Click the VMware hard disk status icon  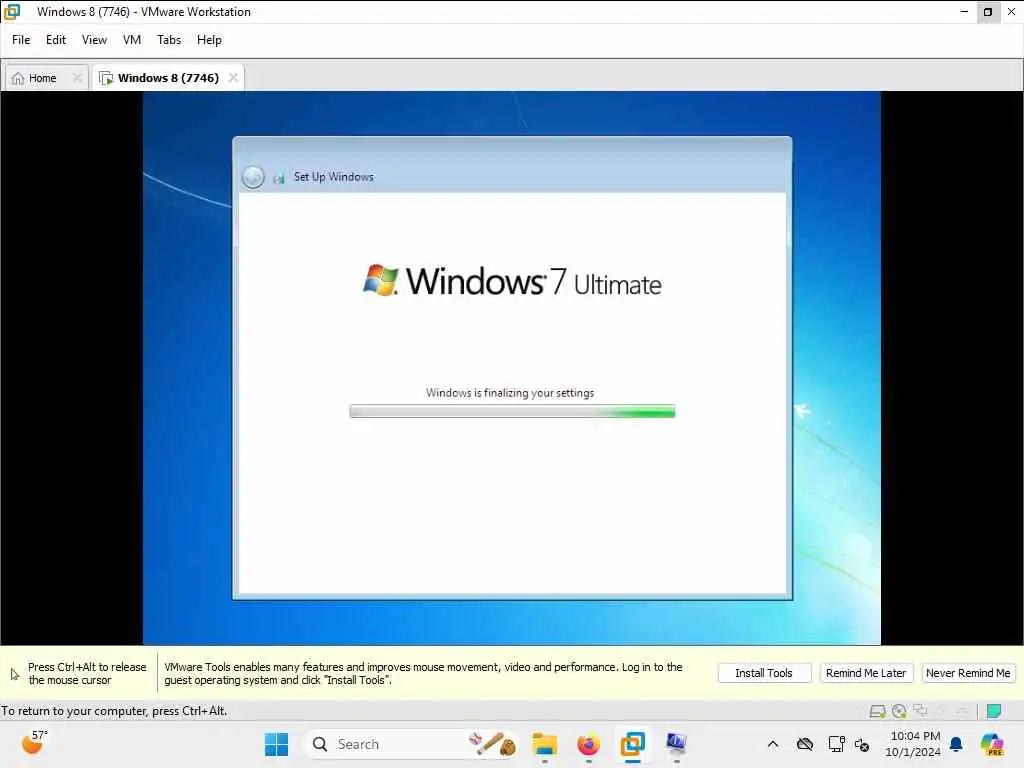pyautogui.click(x=878, y=711)
